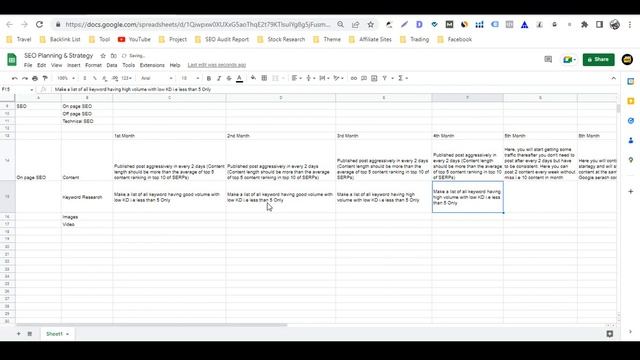Decrease decimal places icon
640x360 pixels.
[x=104, y=78]
